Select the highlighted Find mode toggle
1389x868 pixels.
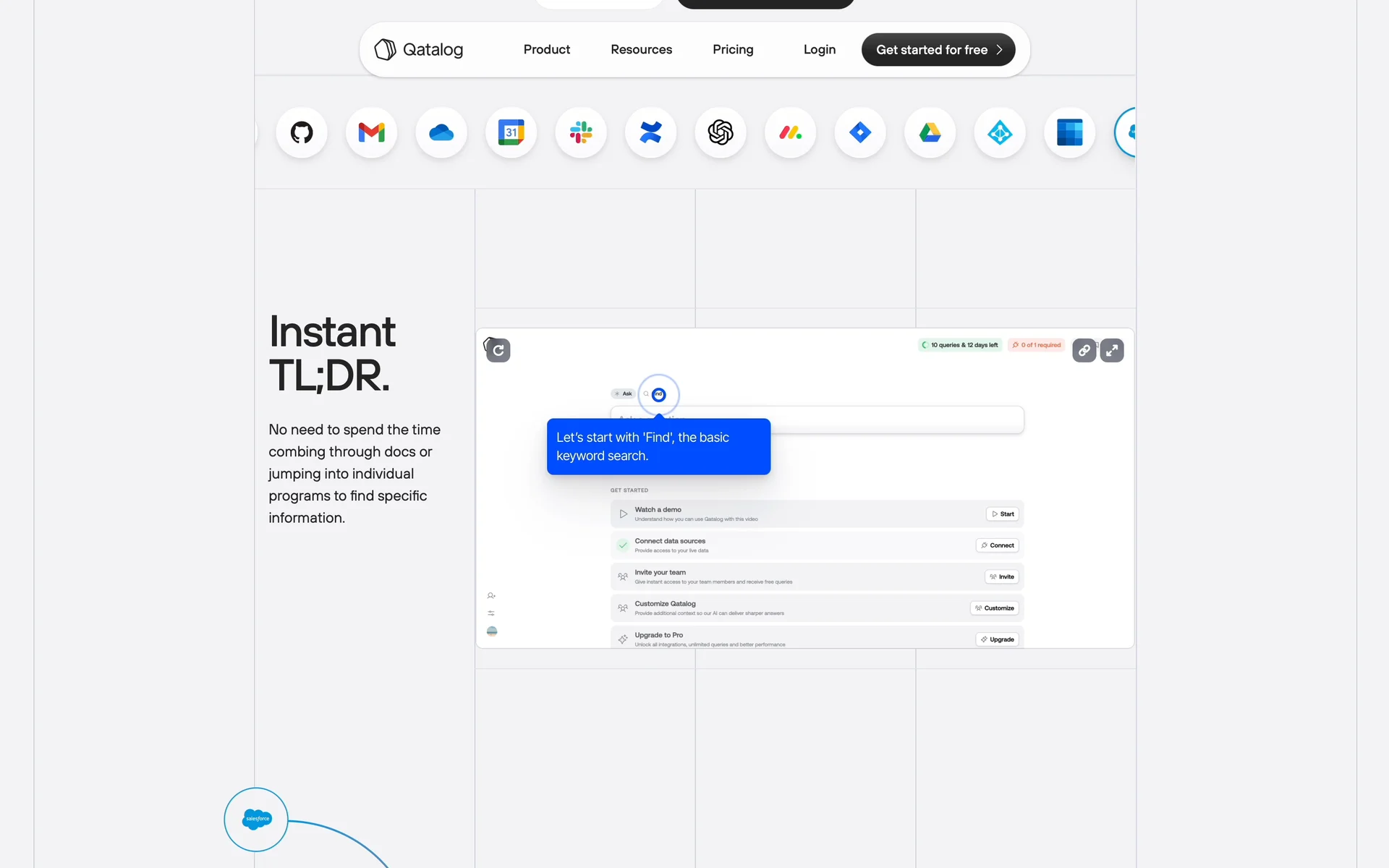pos(658,394)
